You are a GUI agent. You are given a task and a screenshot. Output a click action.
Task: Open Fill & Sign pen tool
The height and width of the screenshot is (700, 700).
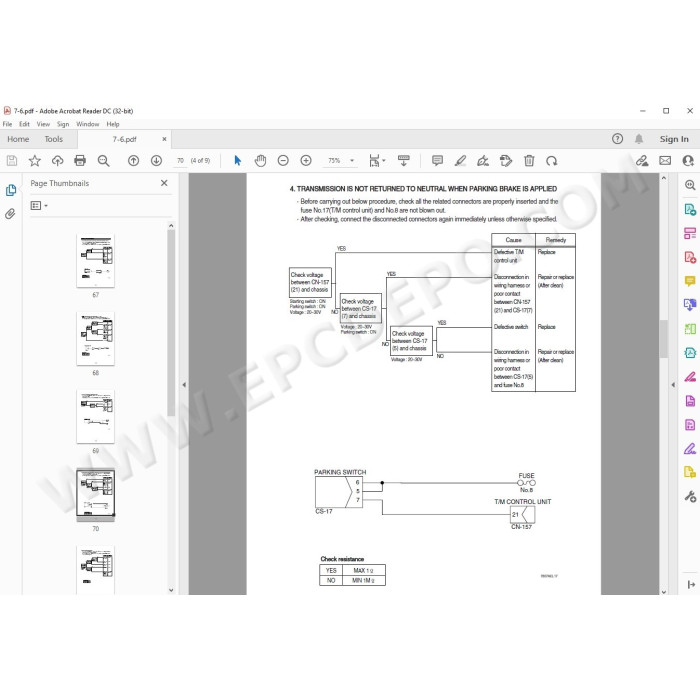[x=690, y=449]
